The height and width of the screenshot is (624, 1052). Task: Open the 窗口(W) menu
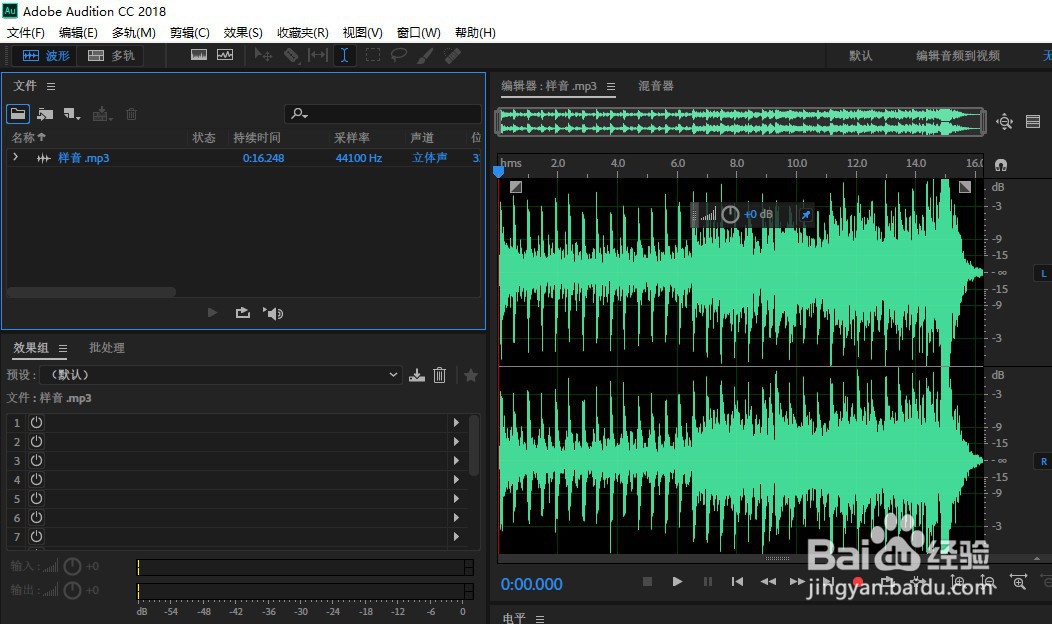(419, 32)
